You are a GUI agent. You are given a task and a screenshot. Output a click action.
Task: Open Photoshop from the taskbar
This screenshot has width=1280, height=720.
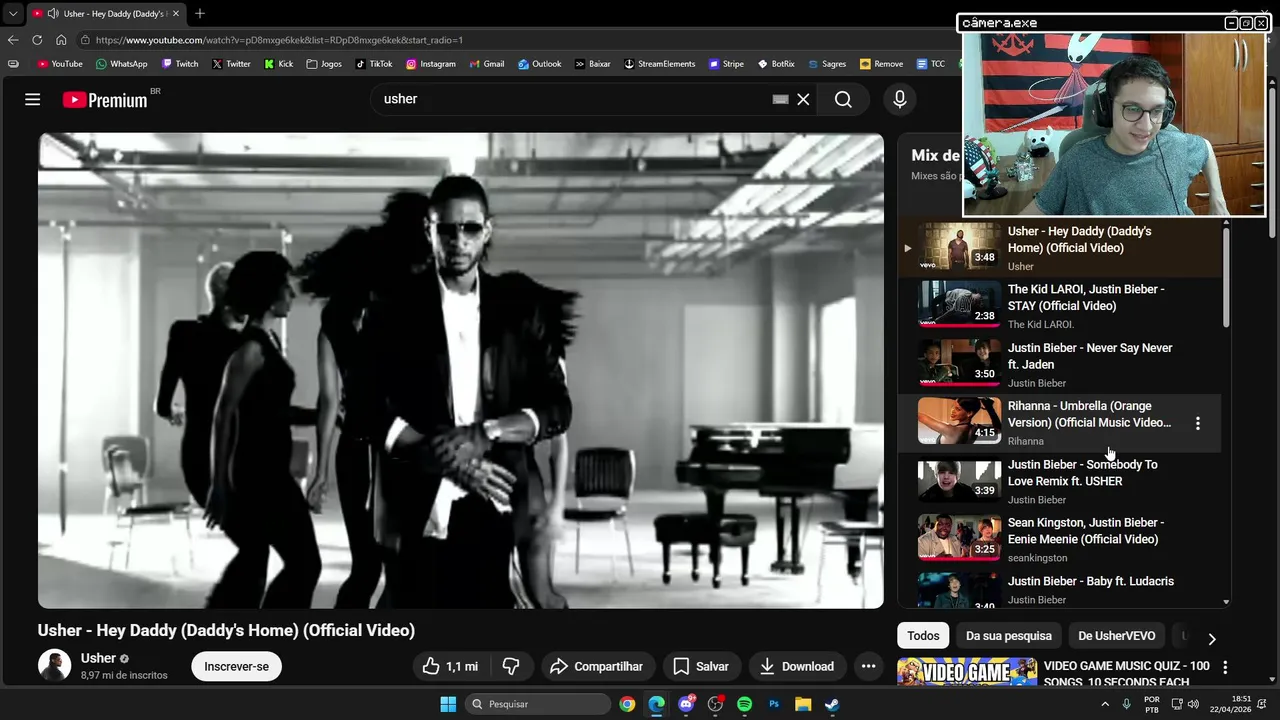pyautogui.click(x=773, y=704)
